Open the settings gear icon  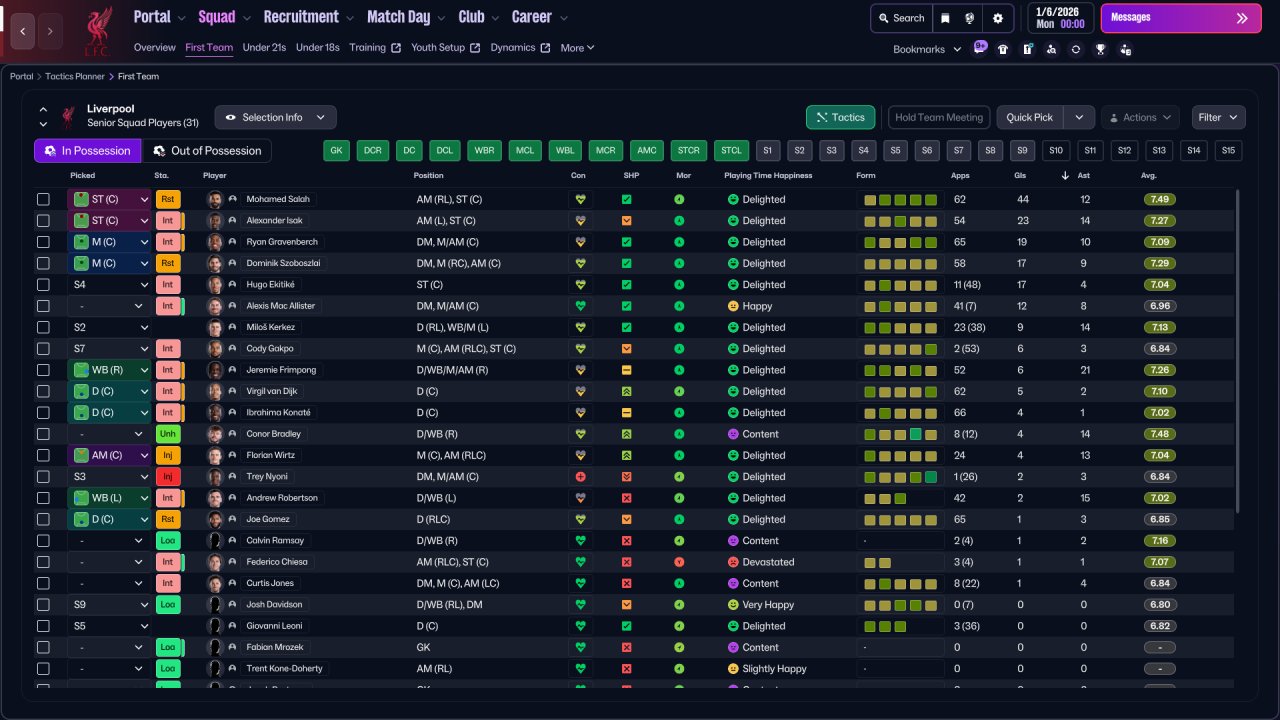click(998, 18)
